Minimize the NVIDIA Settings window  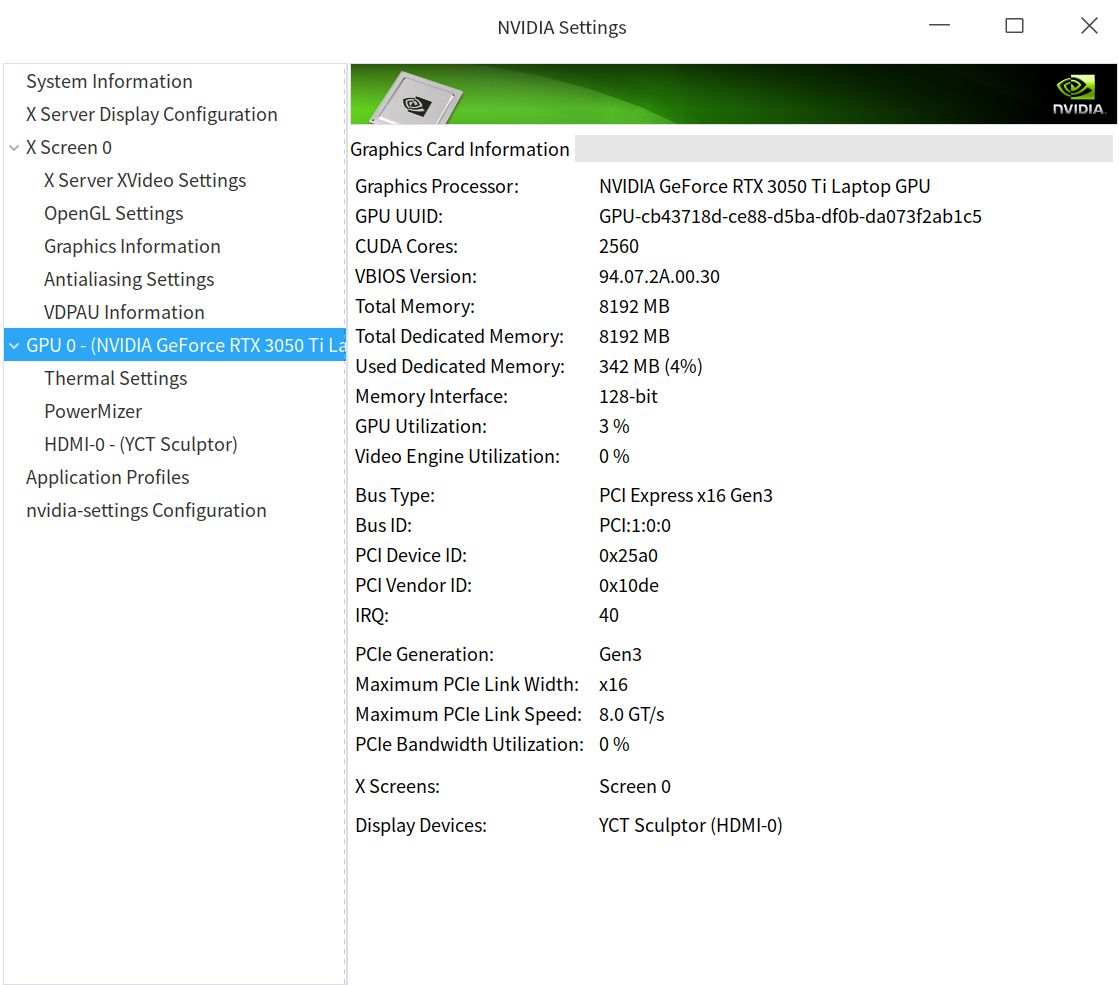pyautogui.click(x=939, y=27)
